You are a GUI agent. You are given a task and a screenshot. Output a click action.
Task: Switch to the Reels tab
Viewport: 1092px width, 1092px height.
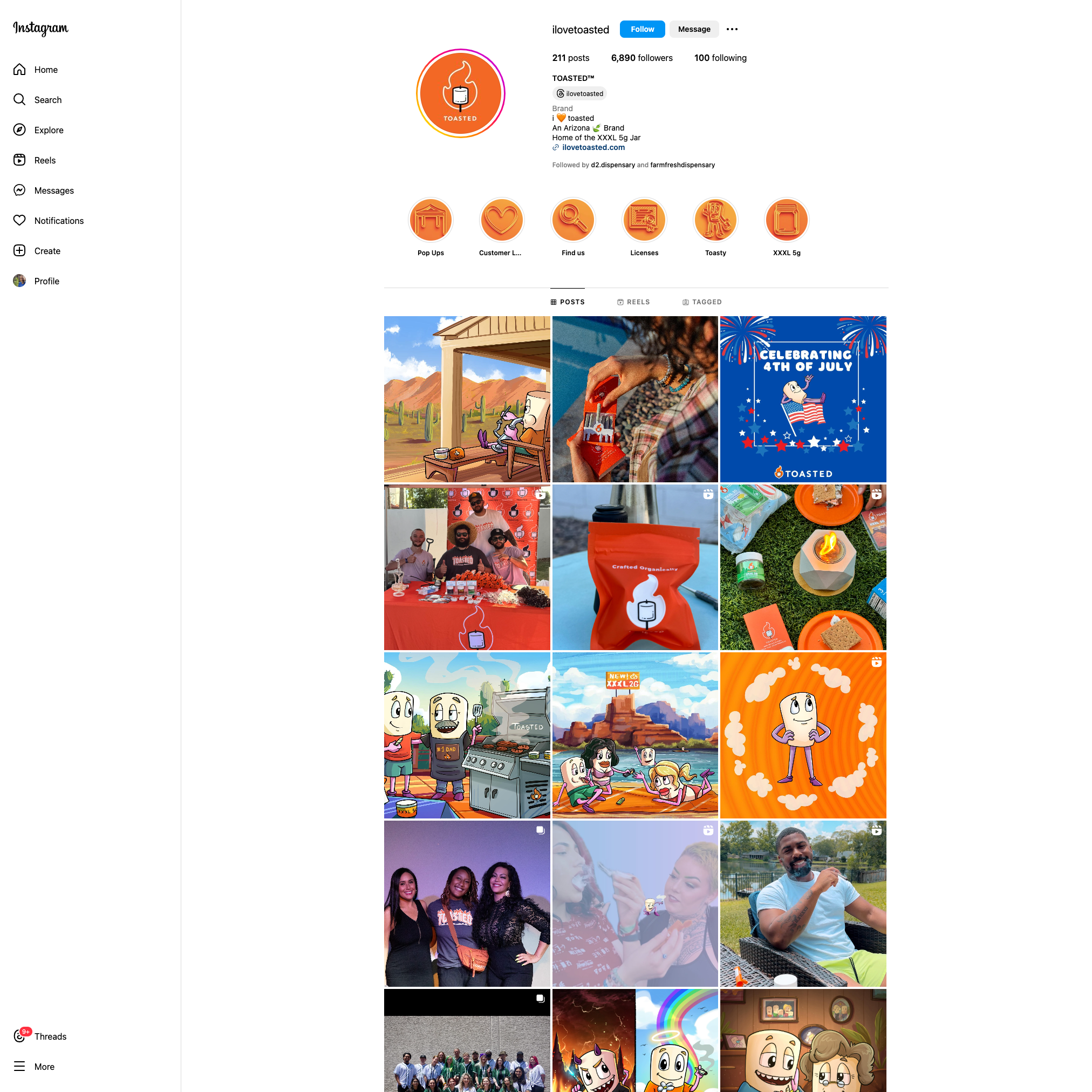pos(633,302)
